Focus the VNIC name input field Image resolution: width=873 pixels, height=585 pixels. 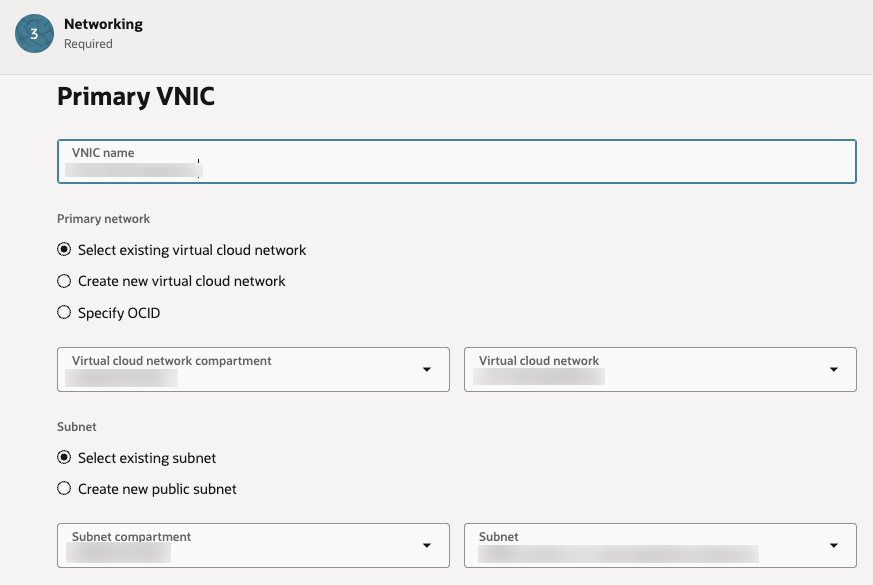click(457, 161)
